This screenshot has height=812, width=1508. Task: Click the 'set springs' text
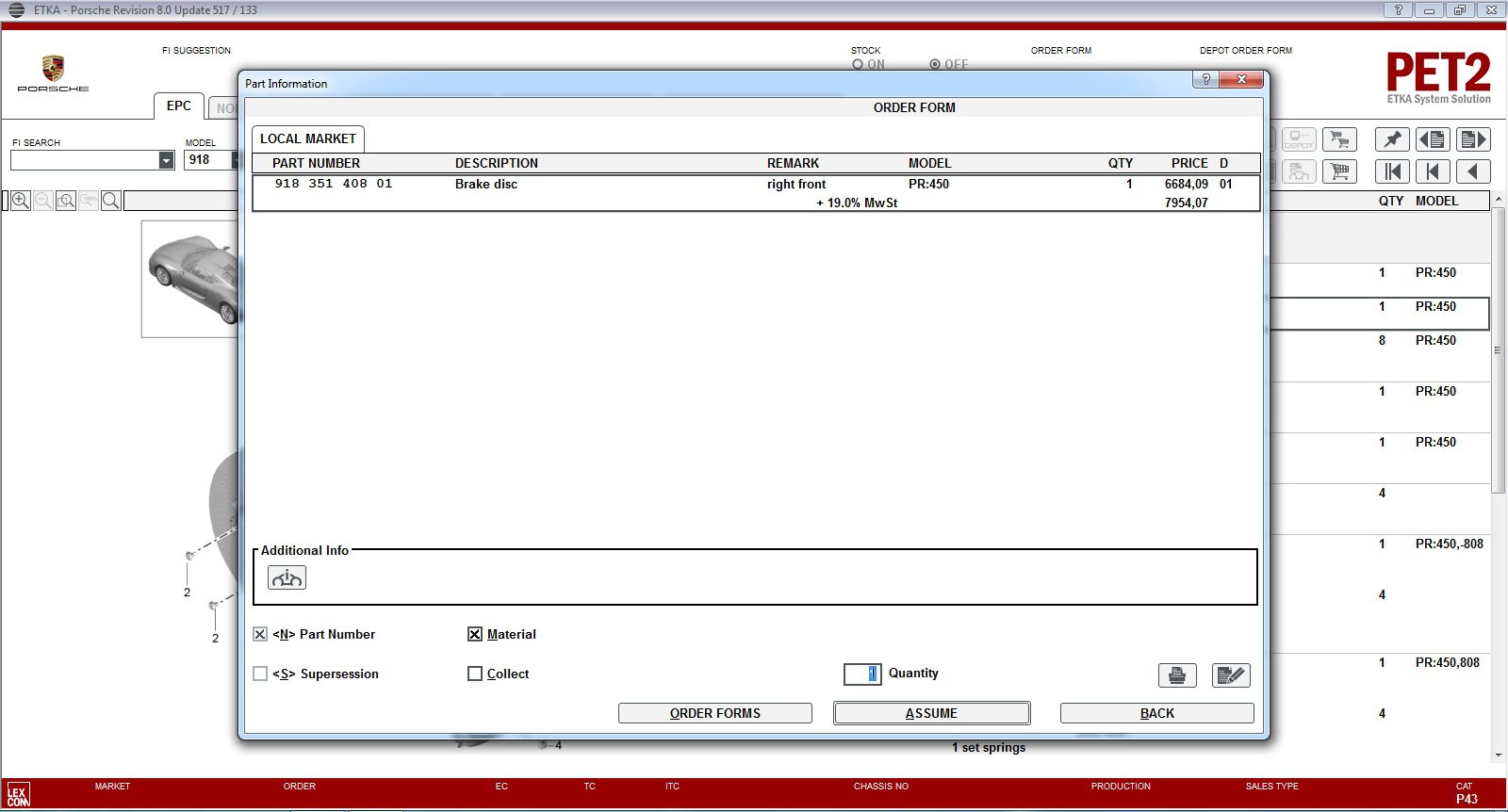(x=993, y=747)
